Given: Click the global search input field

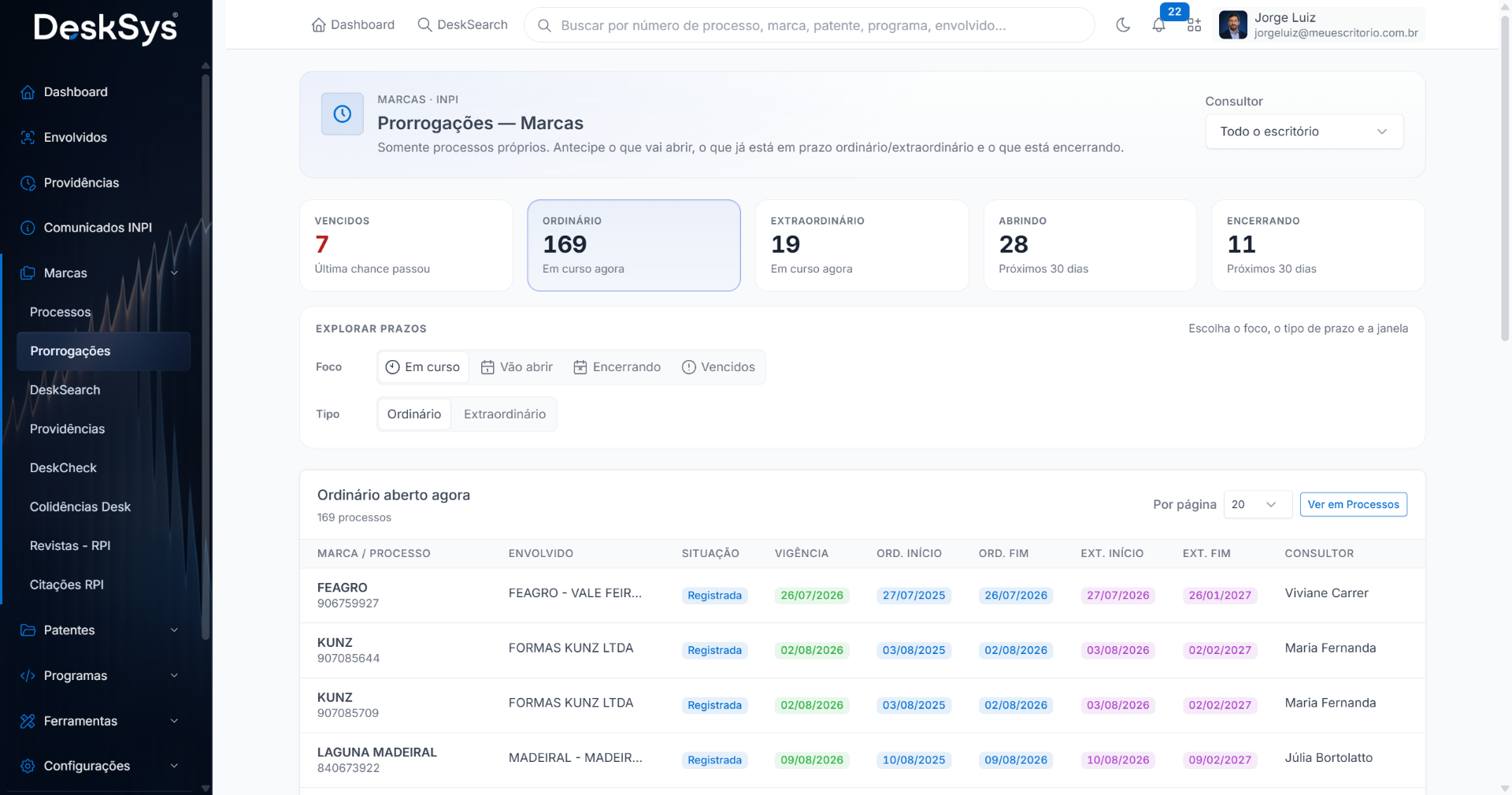Looking at the screenshot, I should tap(809, 25).
